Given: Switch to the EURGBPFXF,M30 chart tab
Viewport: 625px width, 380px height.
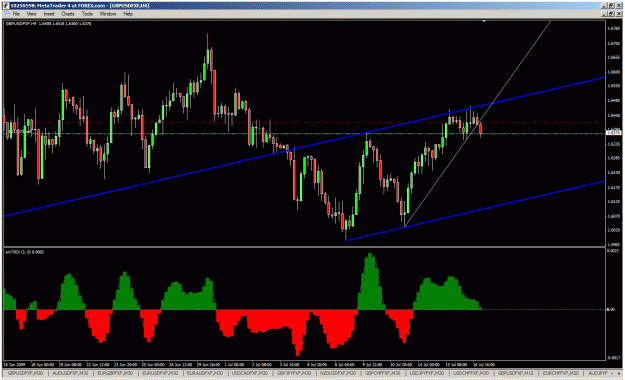Looking at the screenshot, I should pyautogui.click(x=115, y=373).
